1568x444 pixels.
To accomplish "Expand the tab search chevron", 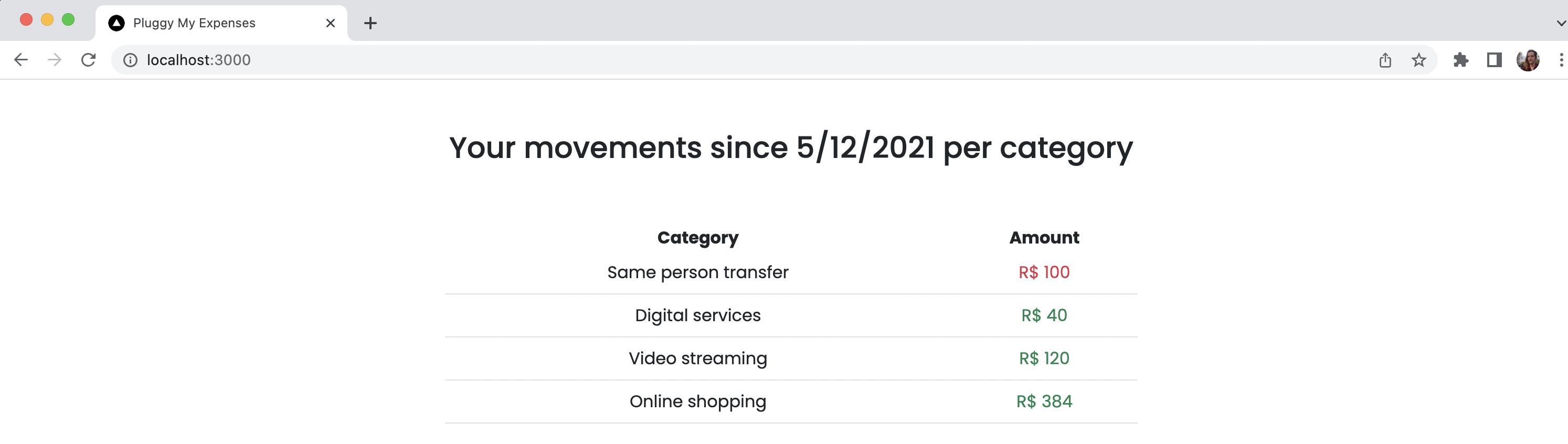I will coord(1561,23).
